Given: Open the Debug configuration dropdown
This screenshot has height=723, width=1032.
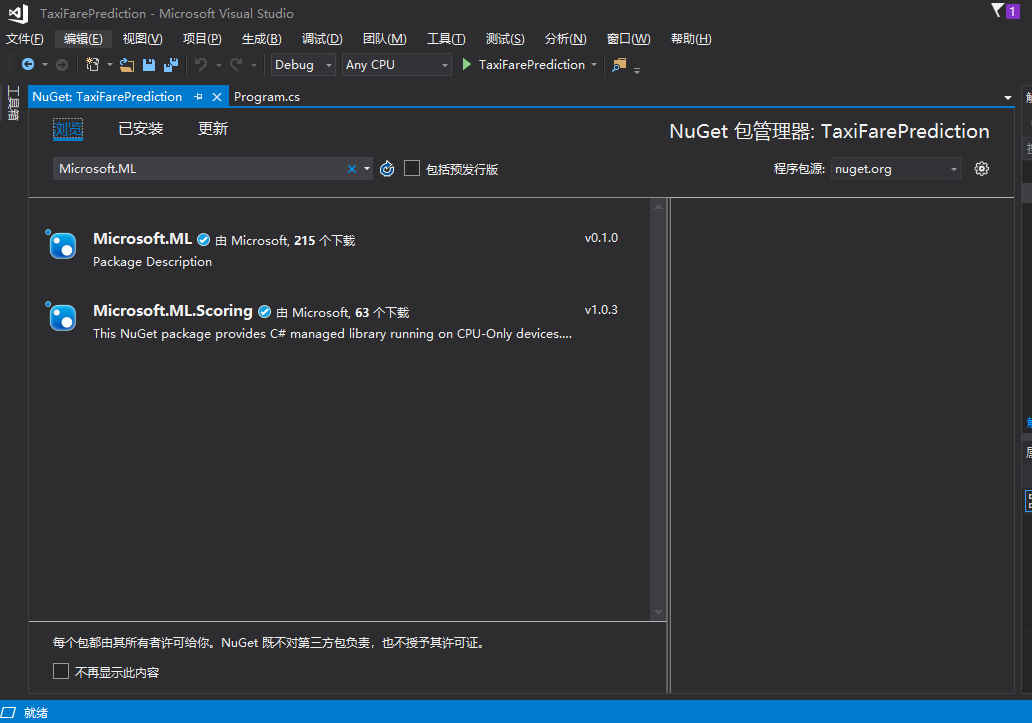Looking at the screenshot, I should click(x=303, y=65).
